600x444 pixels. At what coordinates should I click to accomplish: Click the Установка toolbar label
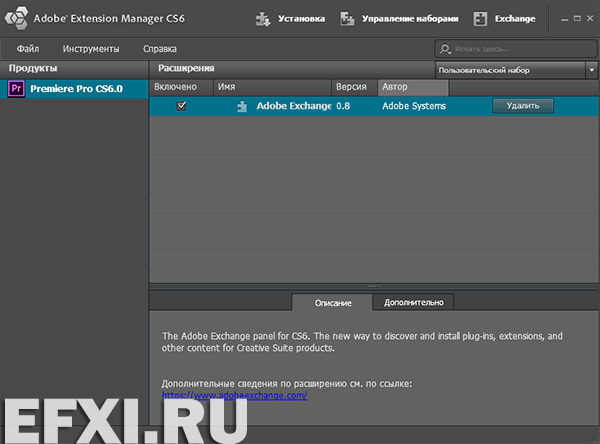point(301,19)
